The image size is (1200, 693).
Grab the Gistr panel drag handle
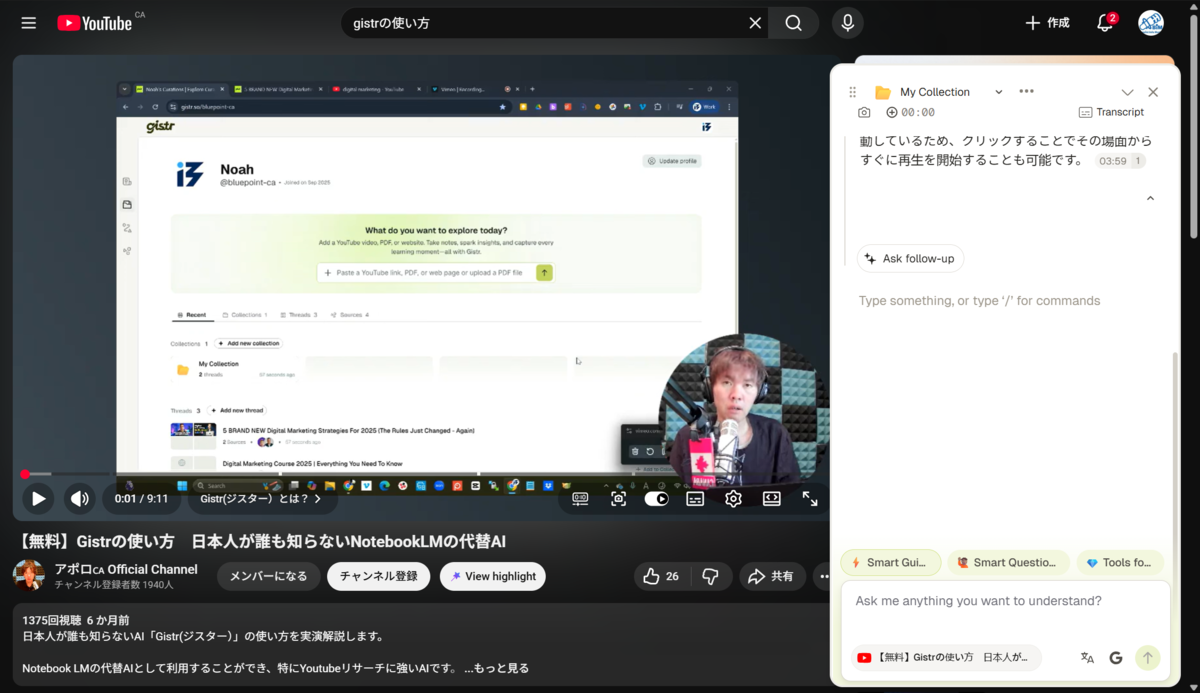(853, 92)
